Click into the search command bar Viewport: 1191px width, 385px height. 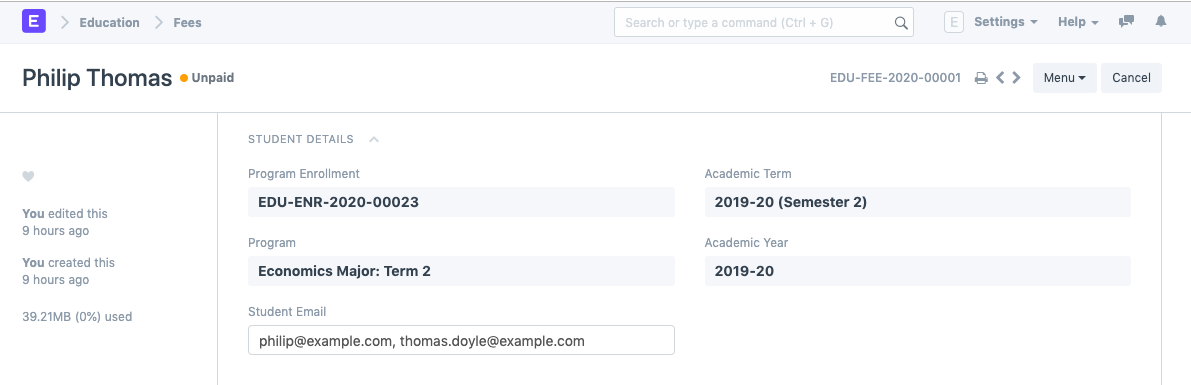coord(763,23)
